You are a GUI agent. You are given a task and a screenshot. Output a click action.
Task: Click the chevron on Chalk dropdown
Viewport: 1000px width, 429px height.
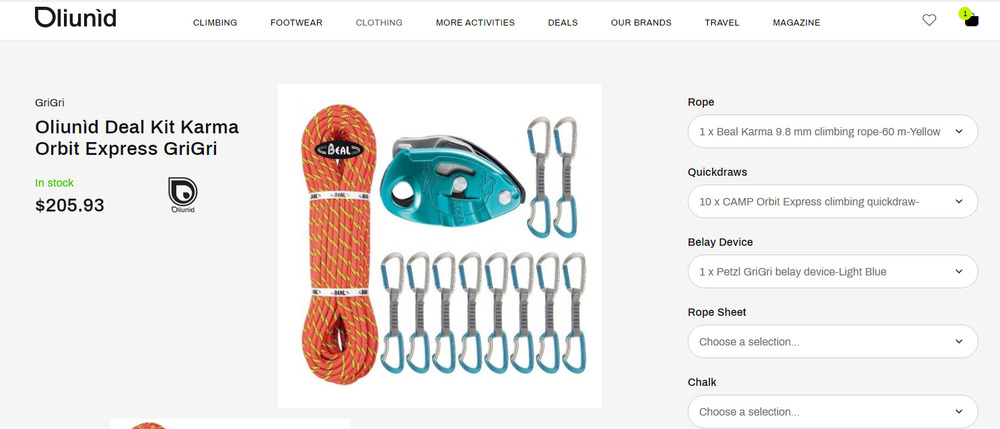959,412
